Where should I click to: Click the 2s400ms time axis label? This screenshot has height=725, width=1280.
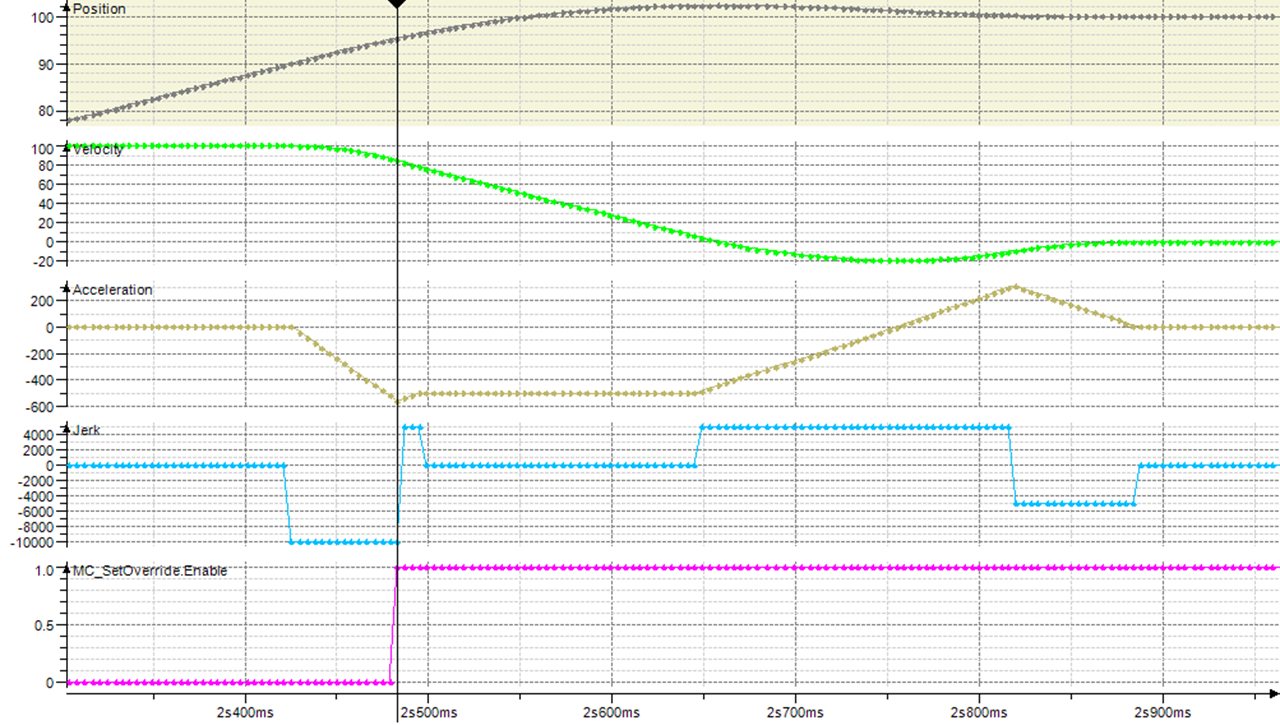pos(245,712)
